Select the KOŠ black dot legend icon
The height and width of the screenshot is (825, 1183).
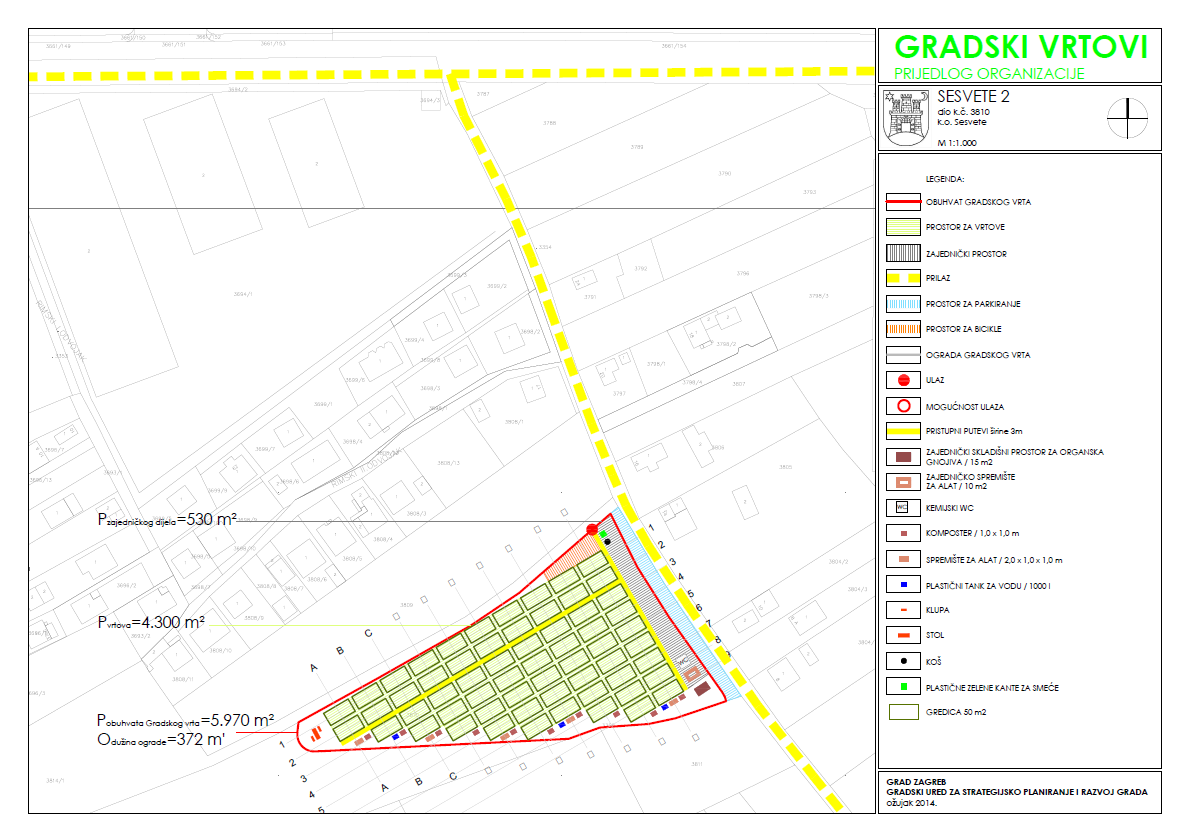click(902, 661)
